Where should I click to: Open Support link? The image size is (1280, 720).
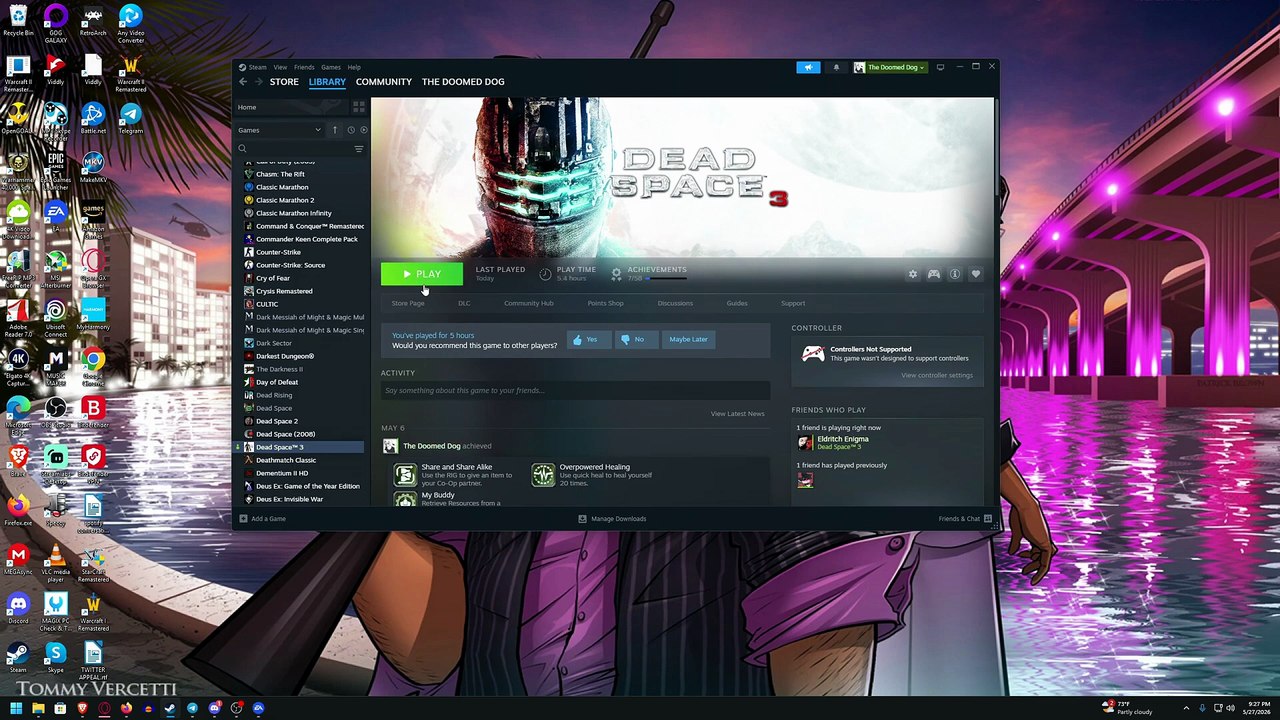793,303
